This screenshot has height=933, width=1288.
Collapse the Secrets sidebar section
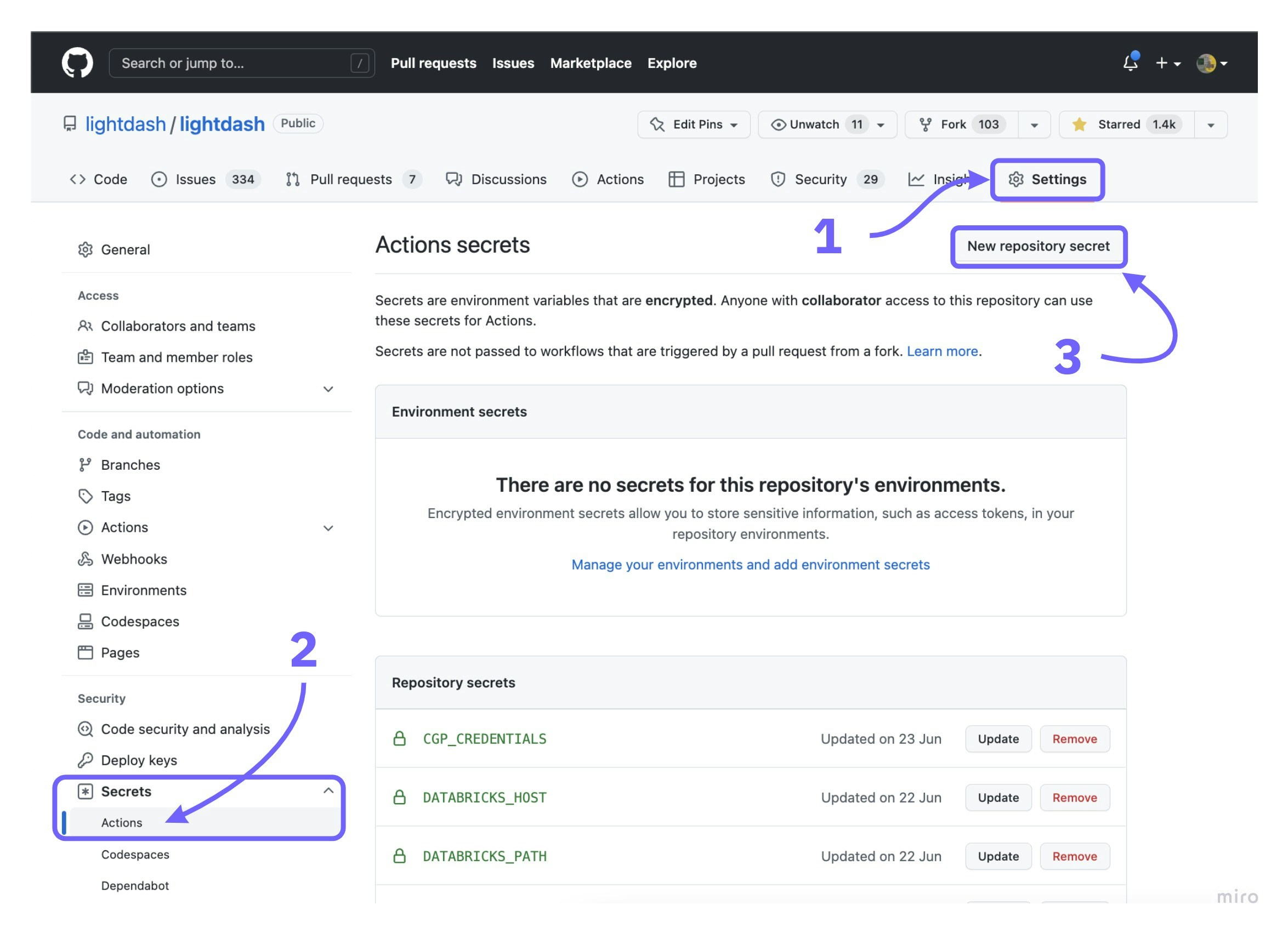tap(328, 791)
